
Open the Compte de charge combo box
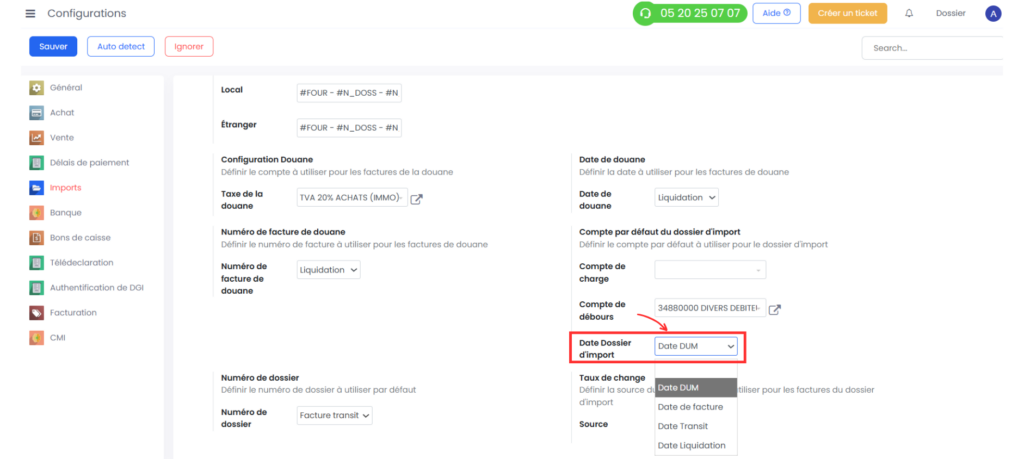click(x=710, y=270)
